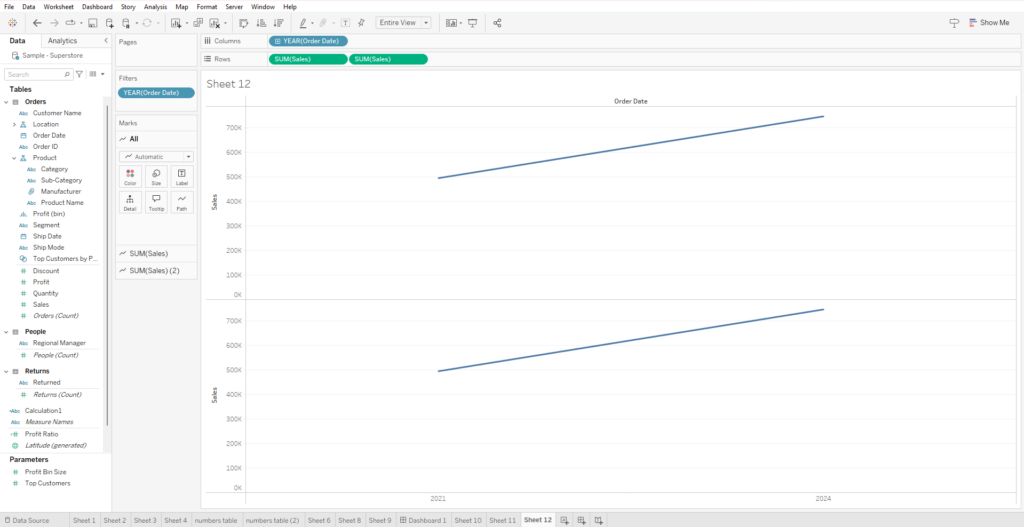Toggle Show Mark Labels toolbar button
The width and height of the screenshot is (1024, 527).
[345, 23]
